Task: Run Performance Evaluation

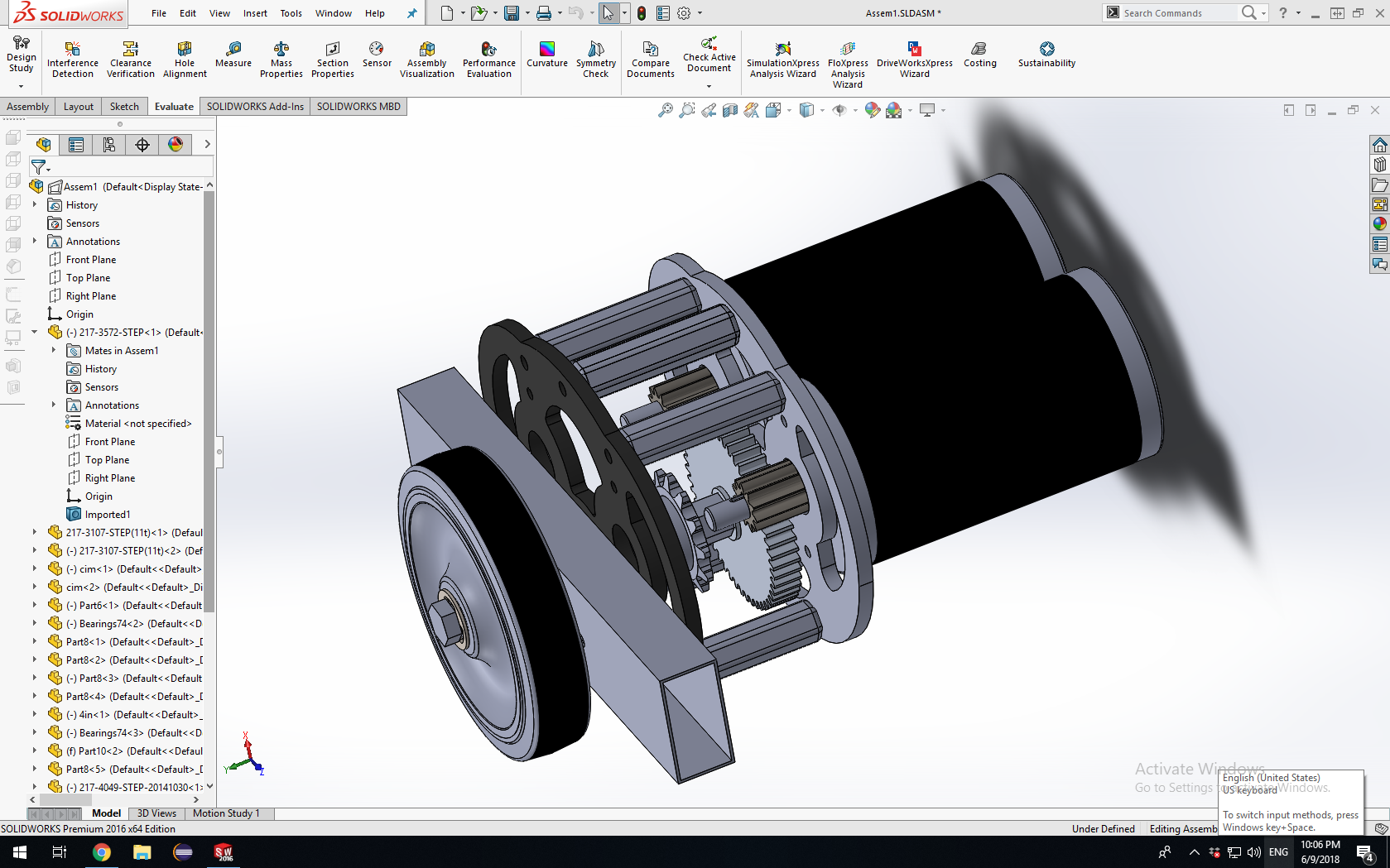Action: 489,60
